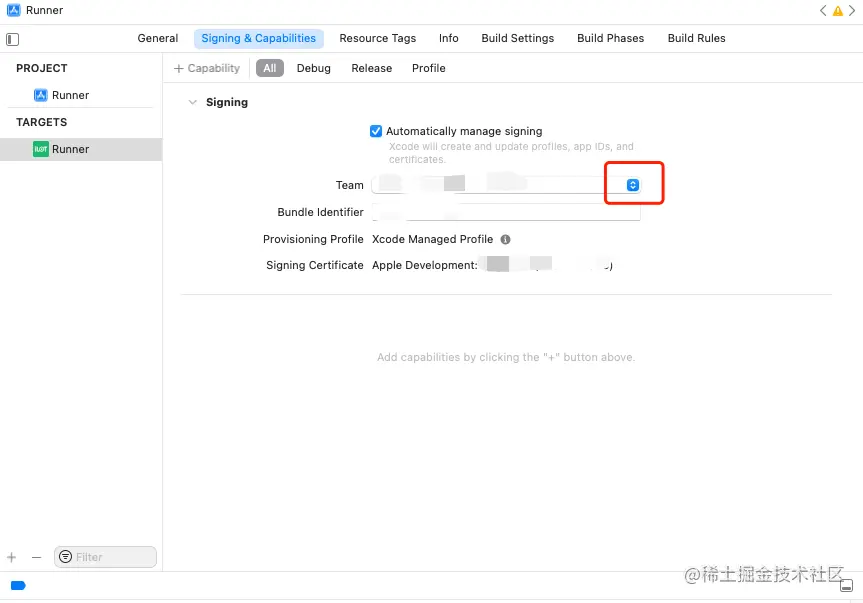Toggle the debug area icon at bottom right

pos(846,585)
